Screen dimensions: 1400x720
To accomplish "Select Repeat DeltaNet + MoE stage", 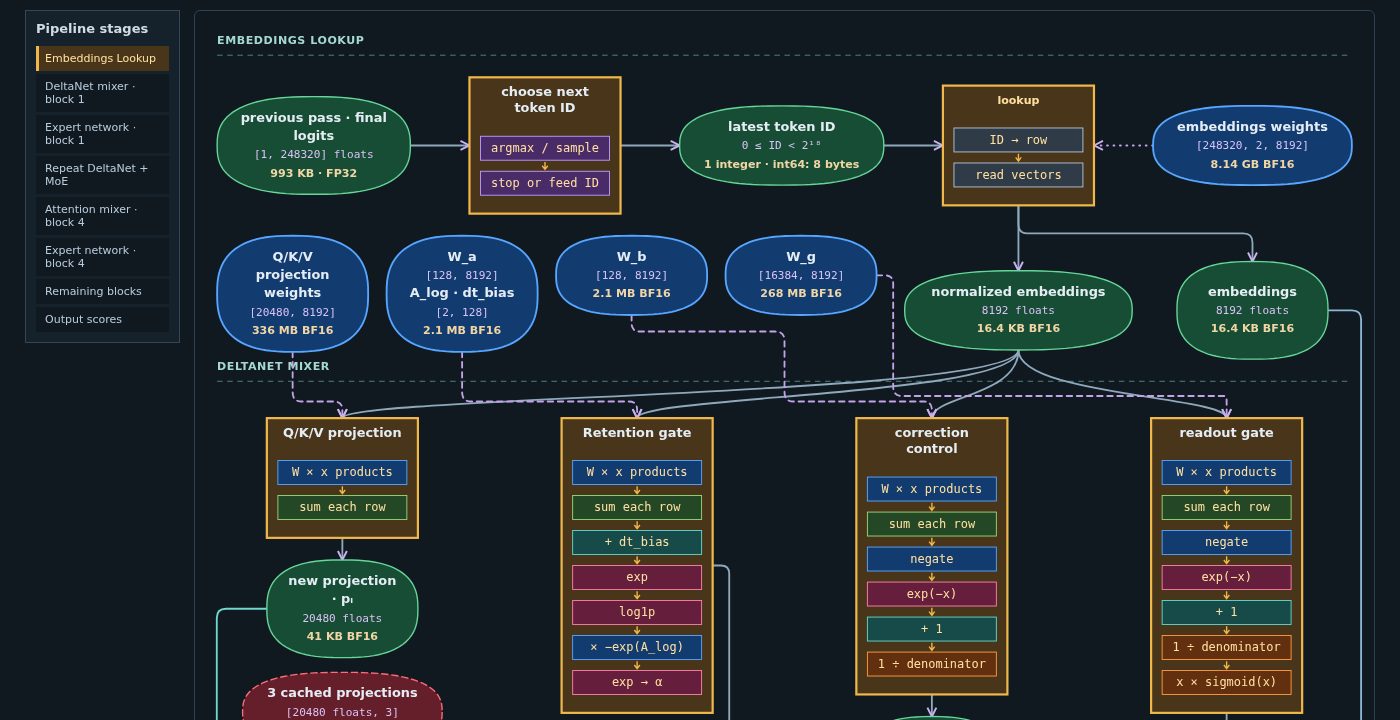I will pyautogui.click(x=103, y=175).
